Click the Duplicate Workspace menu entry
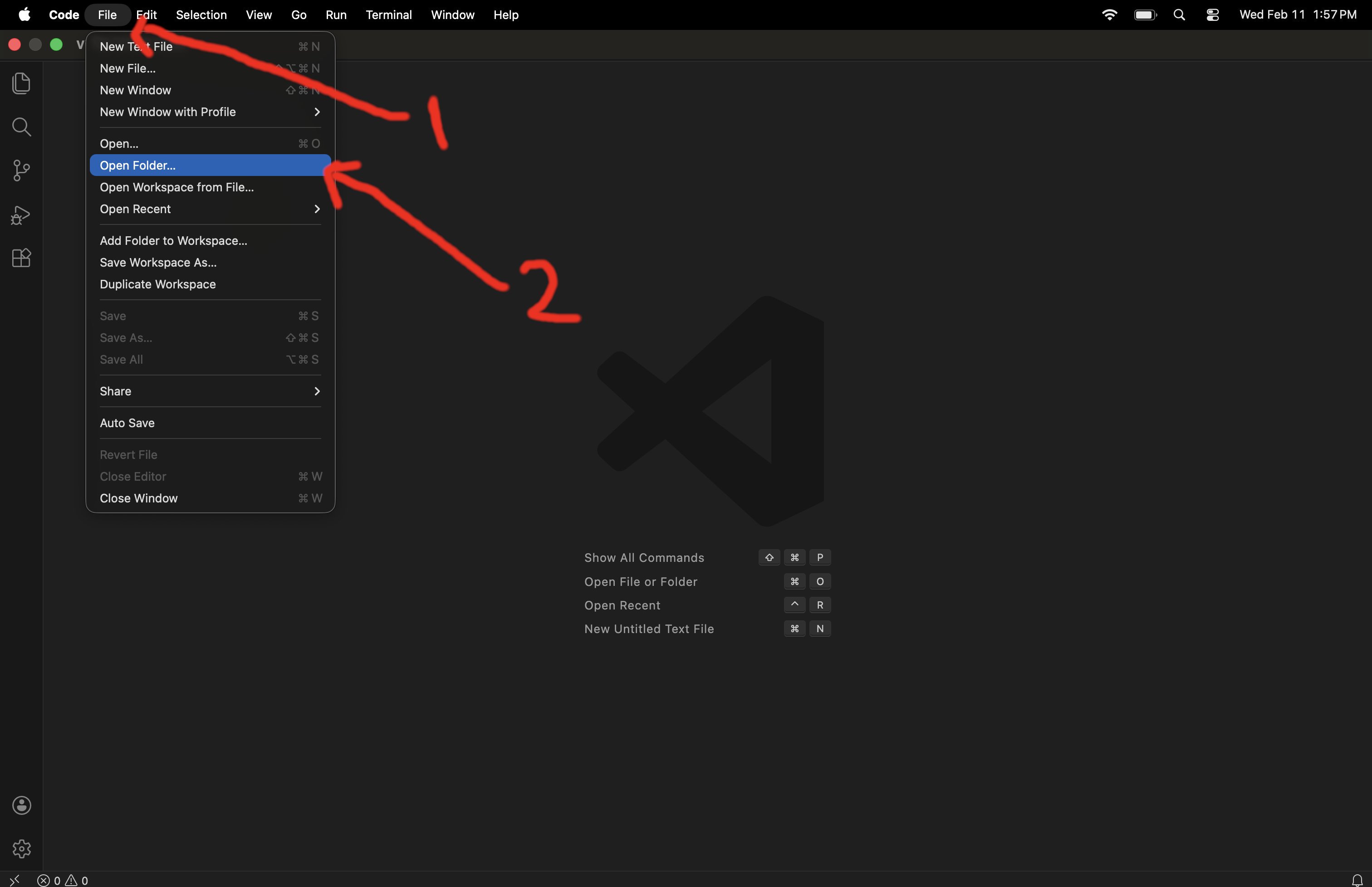This screenshot has height=887, width=1372. [x=157, y=284]
